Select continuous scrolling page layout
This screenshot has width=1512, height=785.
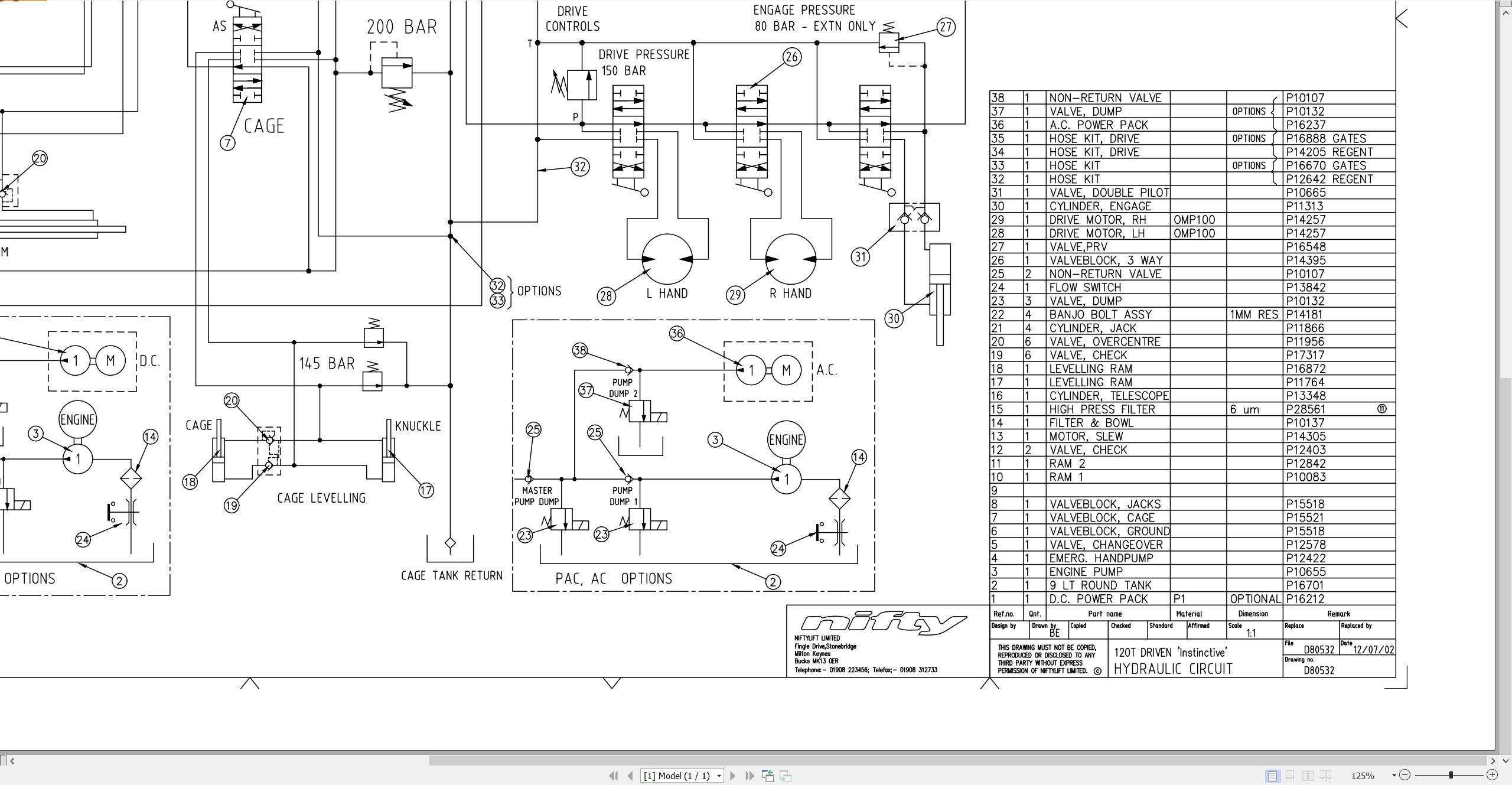(1290, 776)
